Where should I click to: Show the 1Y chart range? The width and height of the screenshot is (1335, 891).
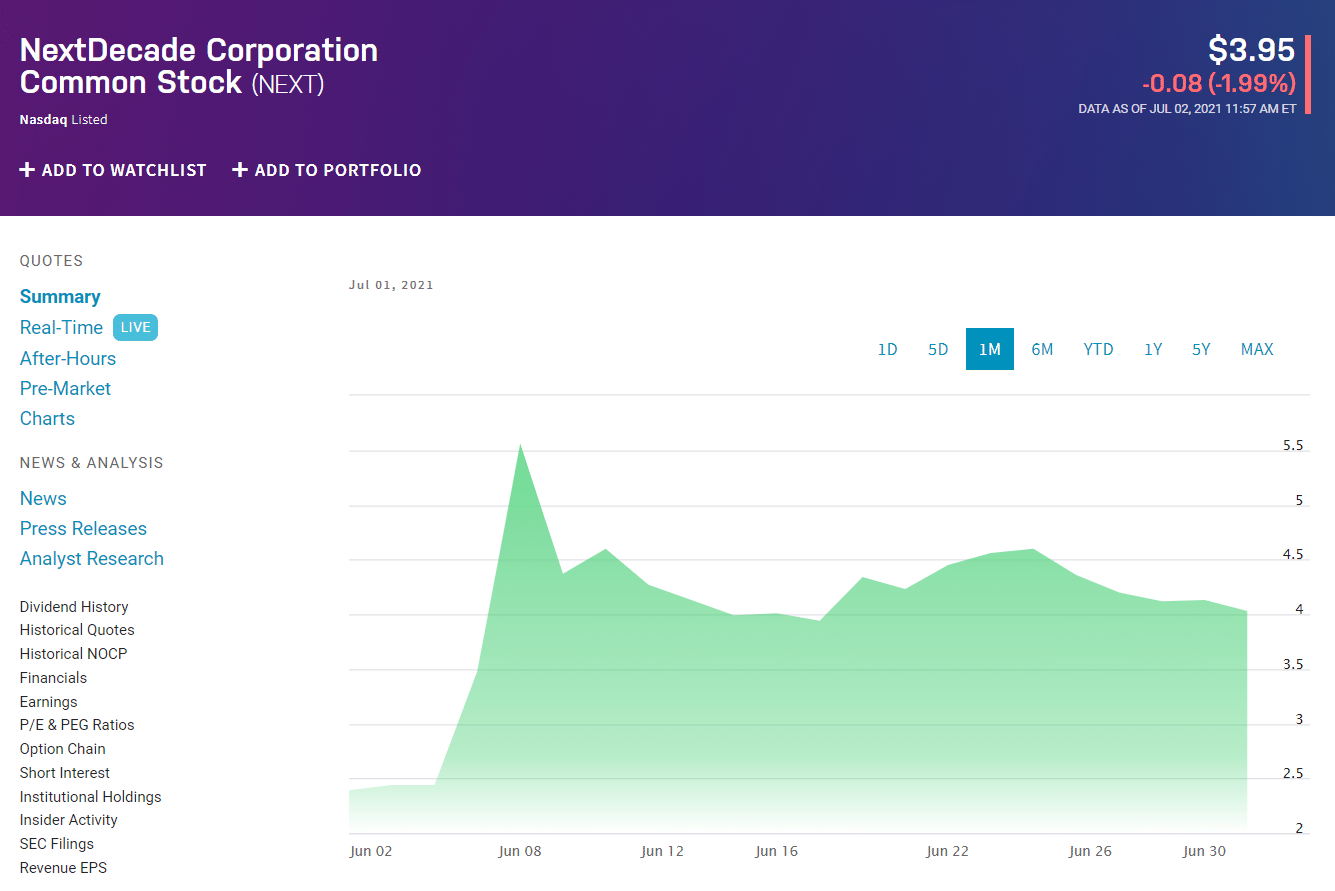pos(1153,349)
